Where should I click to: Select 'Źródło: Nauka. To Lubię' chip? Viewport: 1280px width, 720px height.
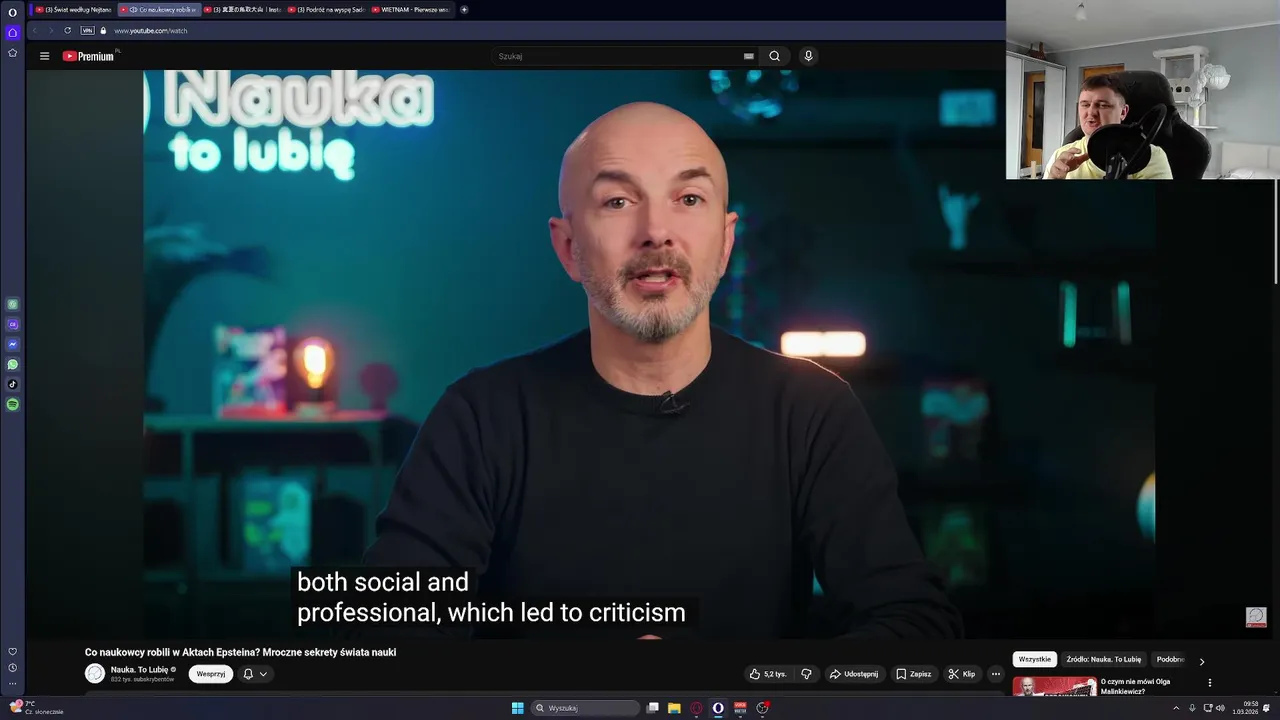1103,660
